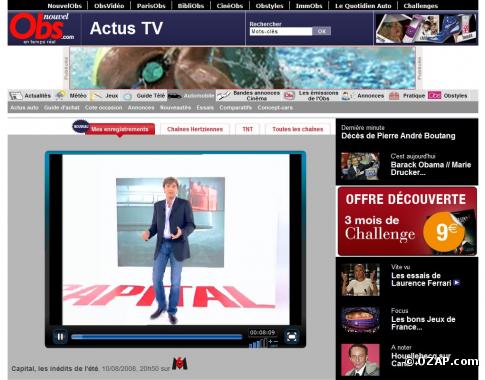Open Bandes annonces Cinéma icon
485x380 pixels.
click(x=223, y=96)
